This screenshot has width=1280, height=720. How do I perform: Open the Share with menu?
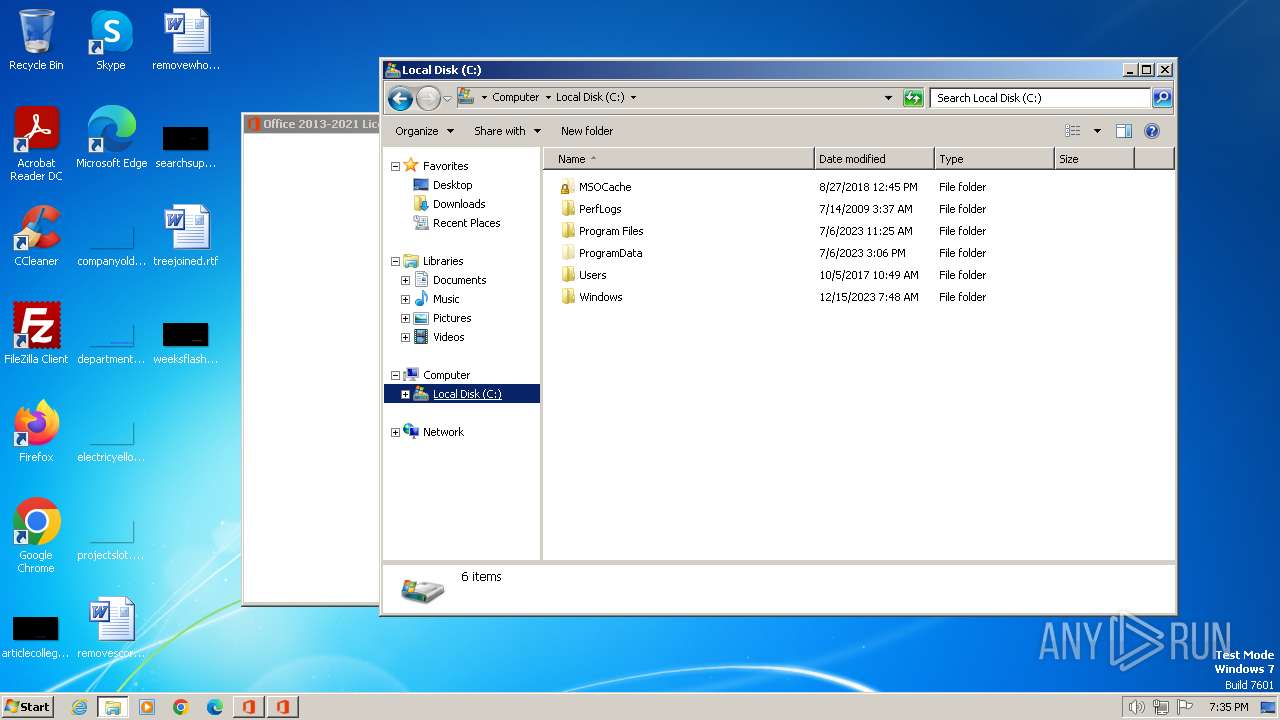click(507, 131)
